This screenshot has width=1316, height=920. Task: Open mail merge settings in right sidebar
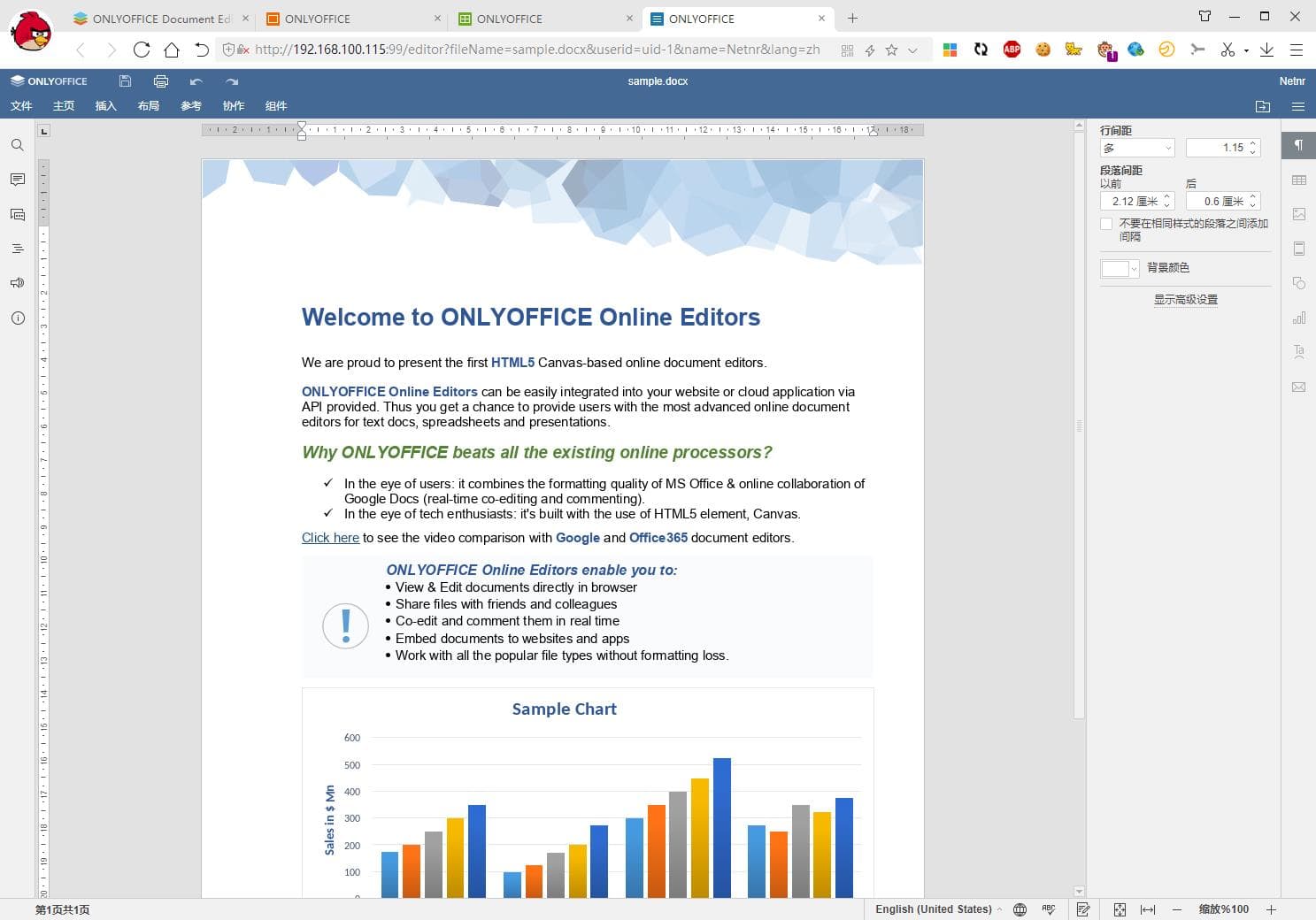1298,387
